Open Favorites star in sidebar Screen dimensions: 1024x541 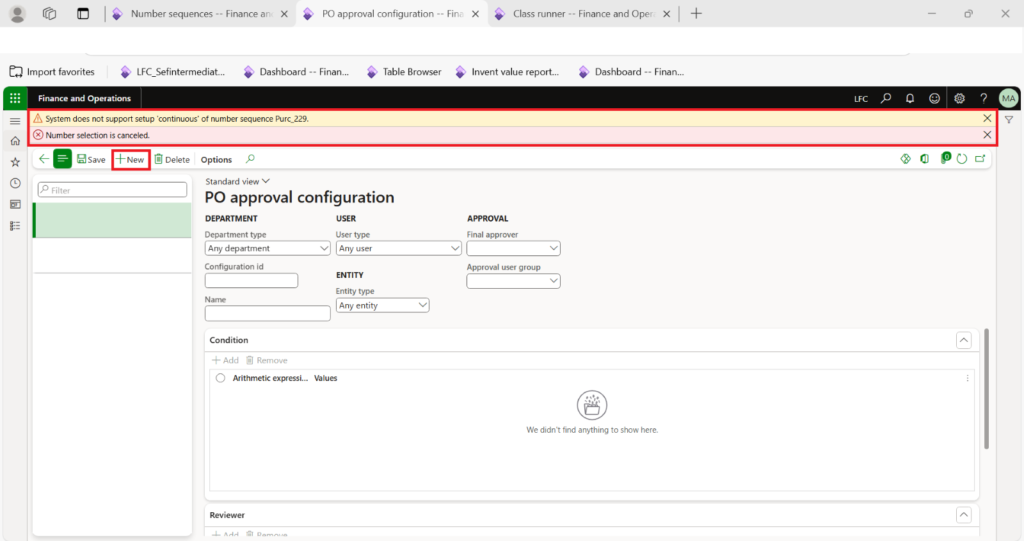click(15, 162)
